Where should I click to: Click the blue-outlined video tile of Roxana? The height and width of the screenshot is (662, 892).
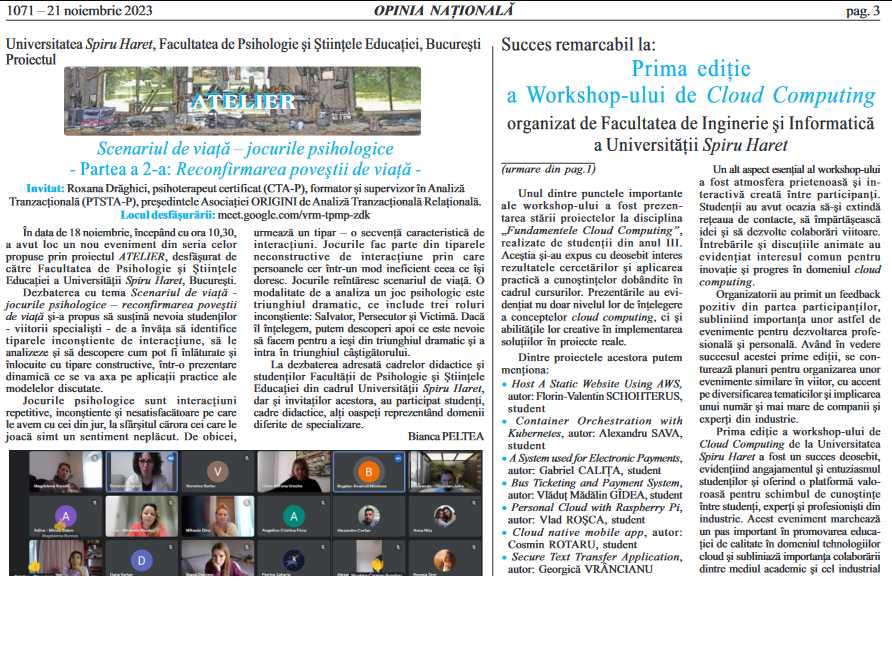tap(141, 471)
